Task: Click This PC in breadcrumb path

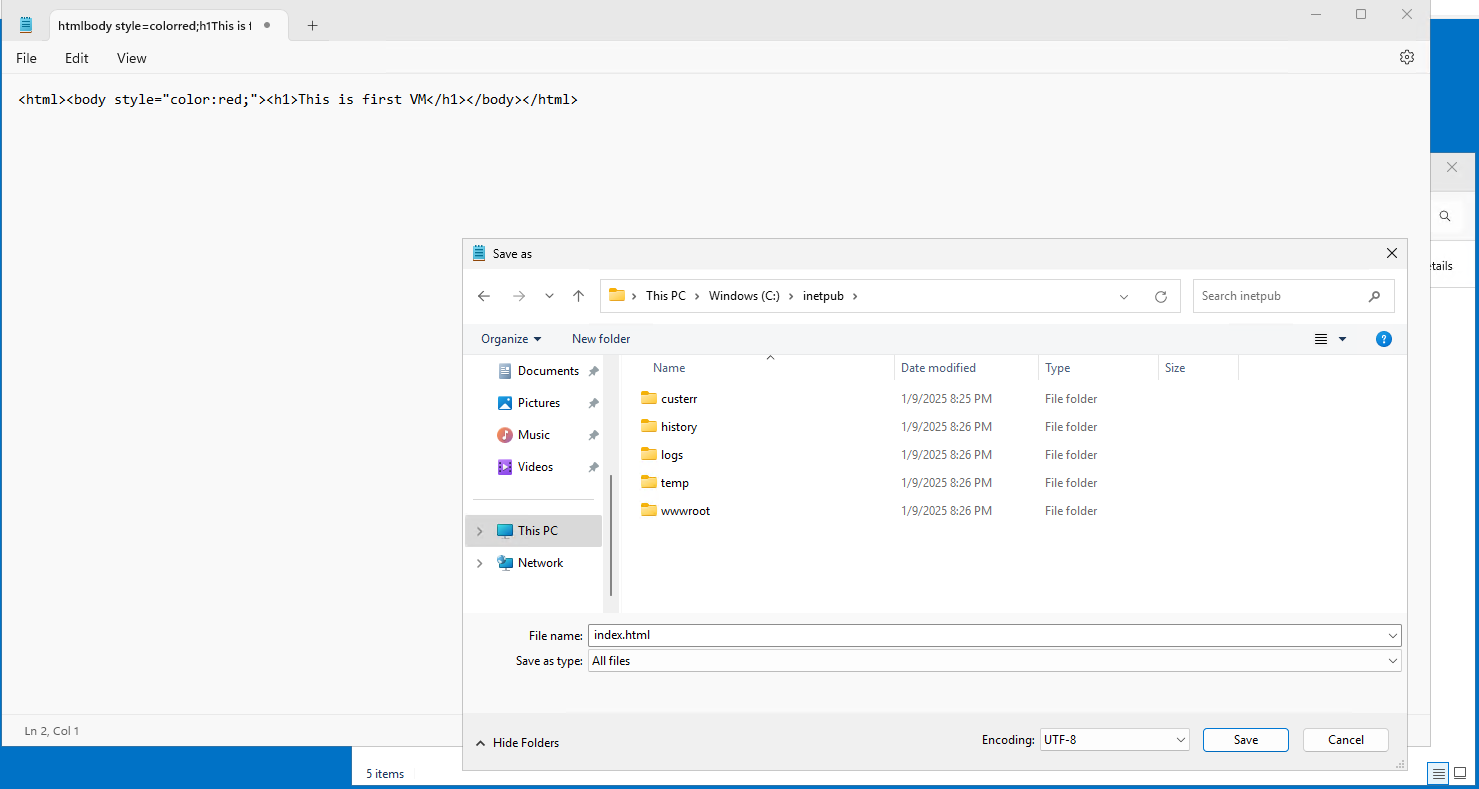Action: [x=666, y=296]
